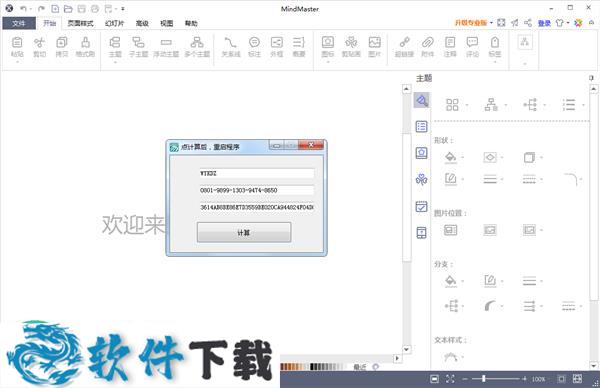Click the 粘贴 paste icon in ribbon

17,47
